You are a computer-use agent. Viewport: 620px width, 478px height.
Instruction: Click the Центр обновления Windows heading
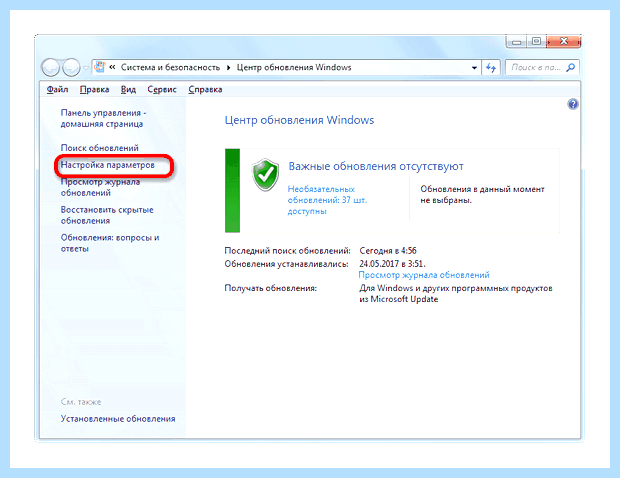(x=299, y=120)
